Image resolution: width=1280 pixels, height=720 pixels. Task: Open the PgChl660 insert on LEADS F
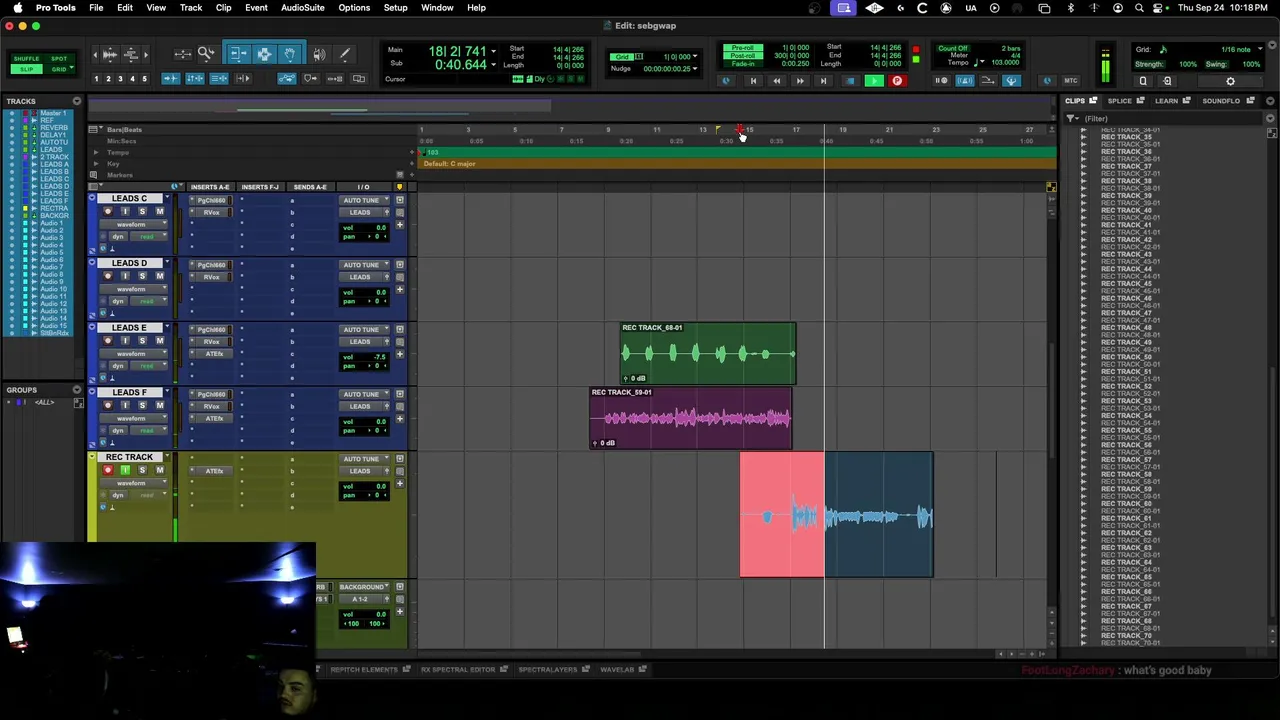pyautogui.click(x=211, y=394)
